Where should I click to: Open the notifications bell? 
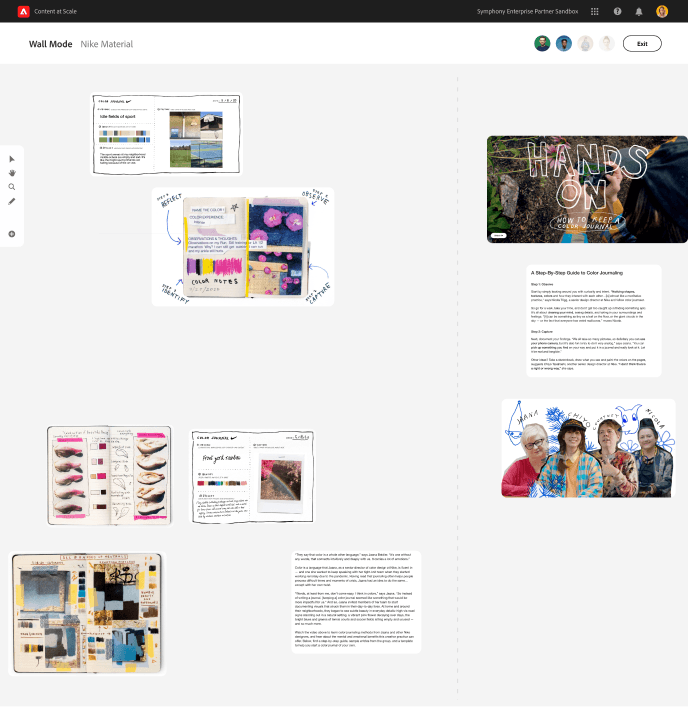tap(639, 11)
